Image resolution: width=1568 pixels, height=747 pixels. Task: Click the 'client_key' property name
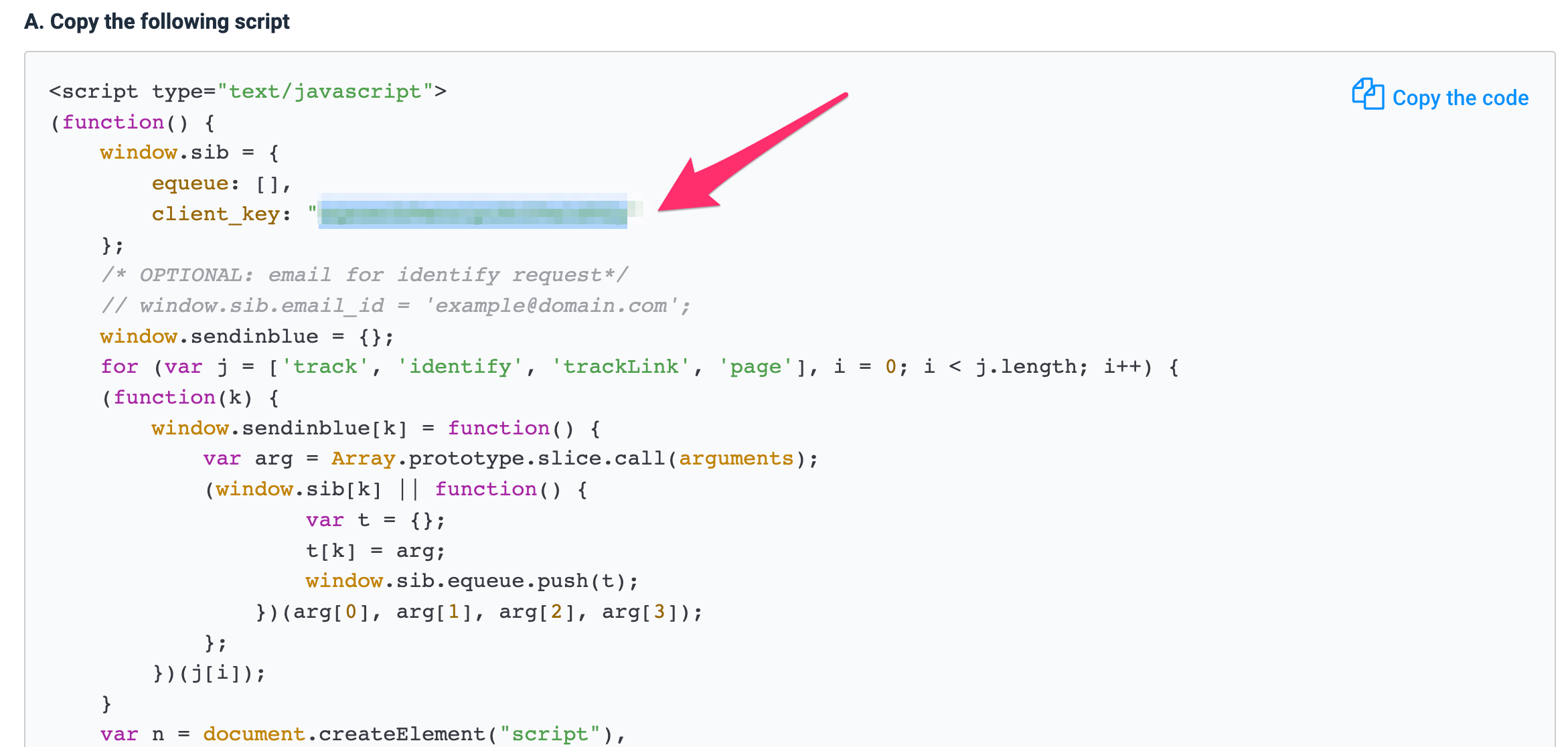click(216, 214)
